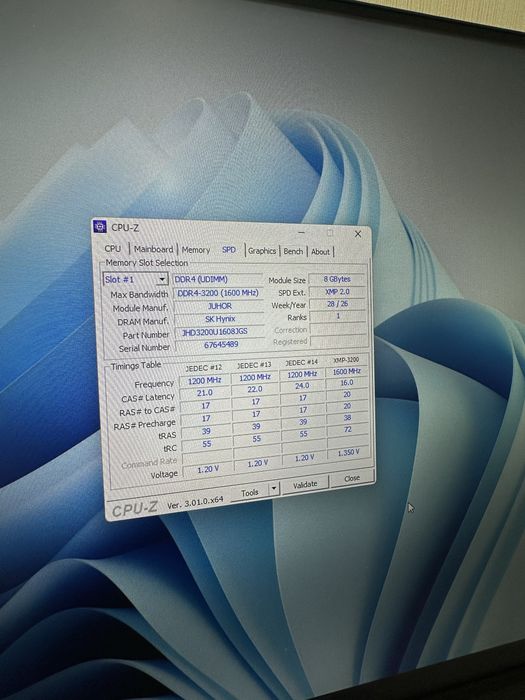
Task: Click the XMP 2.0 SPD Ext. value
Action: tap(337, 292)
